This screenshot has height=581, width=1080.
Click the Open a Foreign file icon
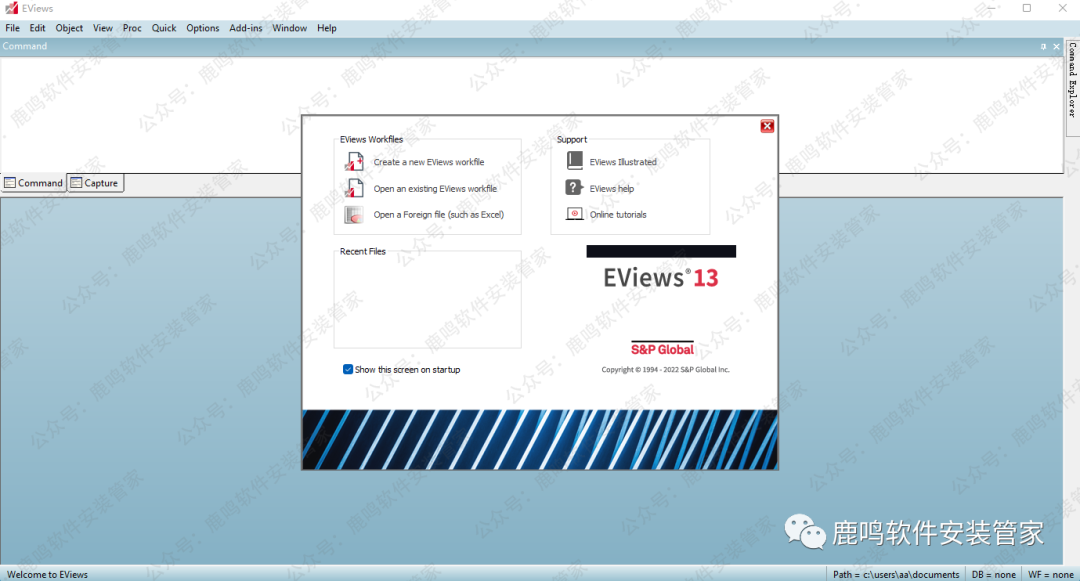(354, 215)
